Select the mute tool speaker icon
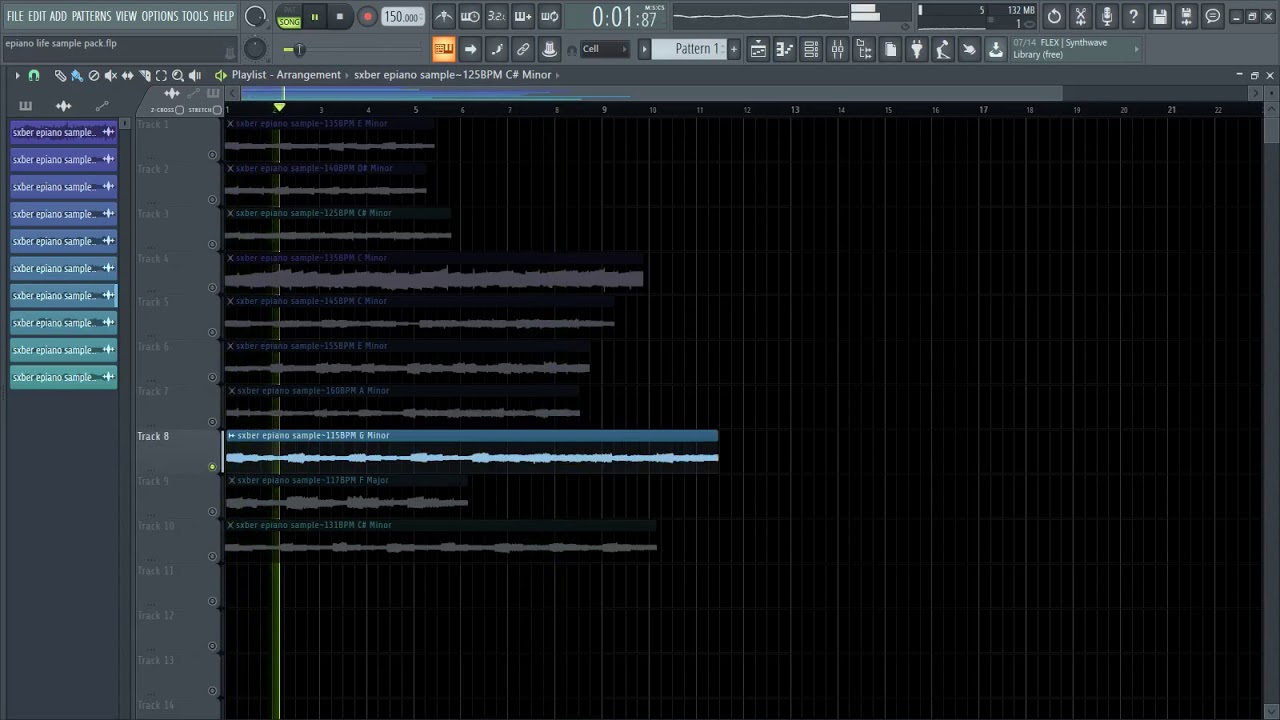The image size is (1280, 720). coord(111,76)
